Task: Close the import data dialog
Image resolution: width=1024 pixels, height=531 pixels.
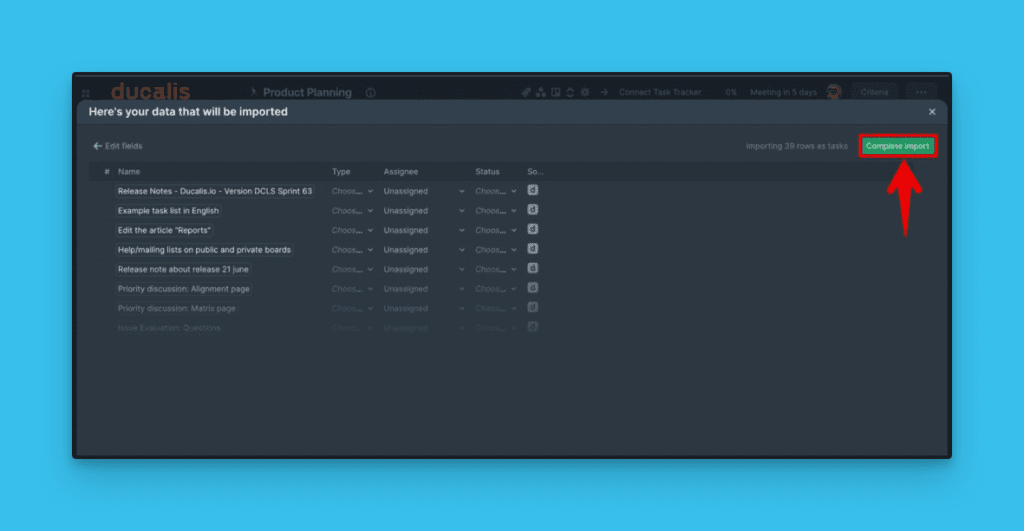Action: point(932,112)
